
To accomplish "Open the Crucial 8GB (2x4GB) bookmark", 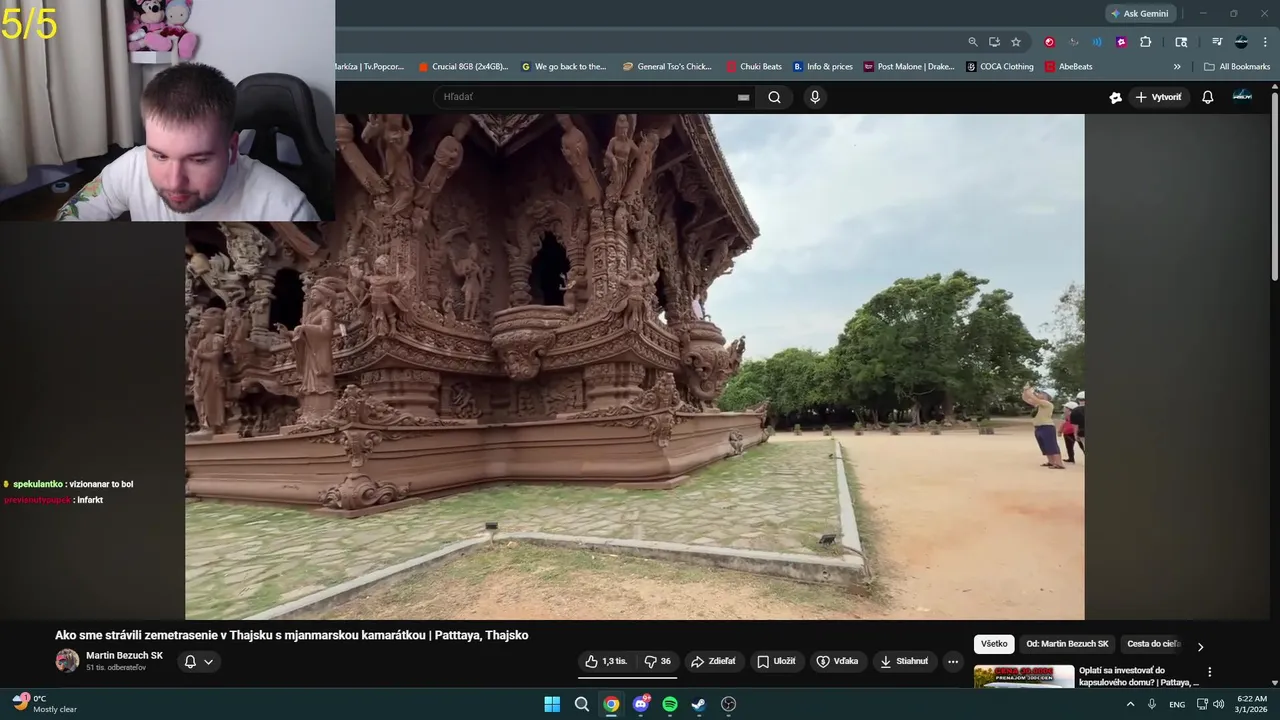I will (463, 67).
